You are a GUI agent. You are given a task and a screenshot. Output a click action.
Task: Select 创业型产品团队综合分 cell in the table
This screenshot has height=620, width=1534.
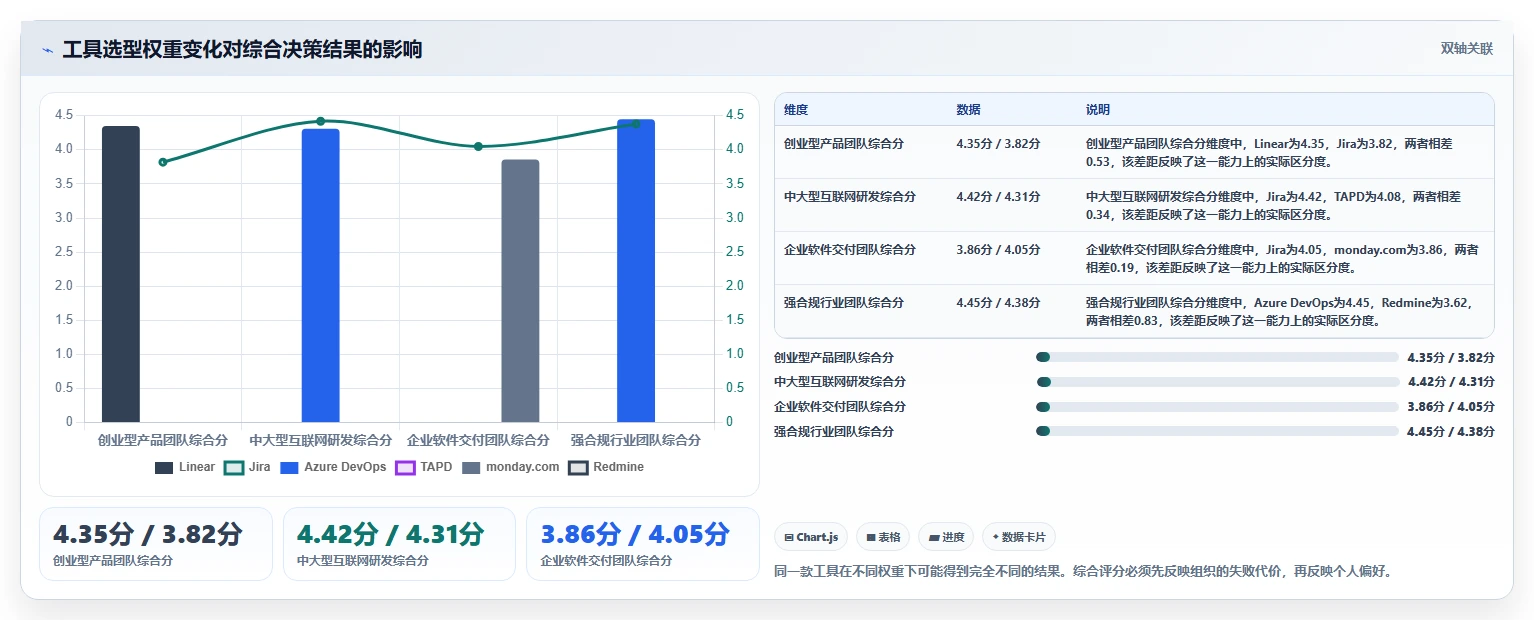(844, 144)
